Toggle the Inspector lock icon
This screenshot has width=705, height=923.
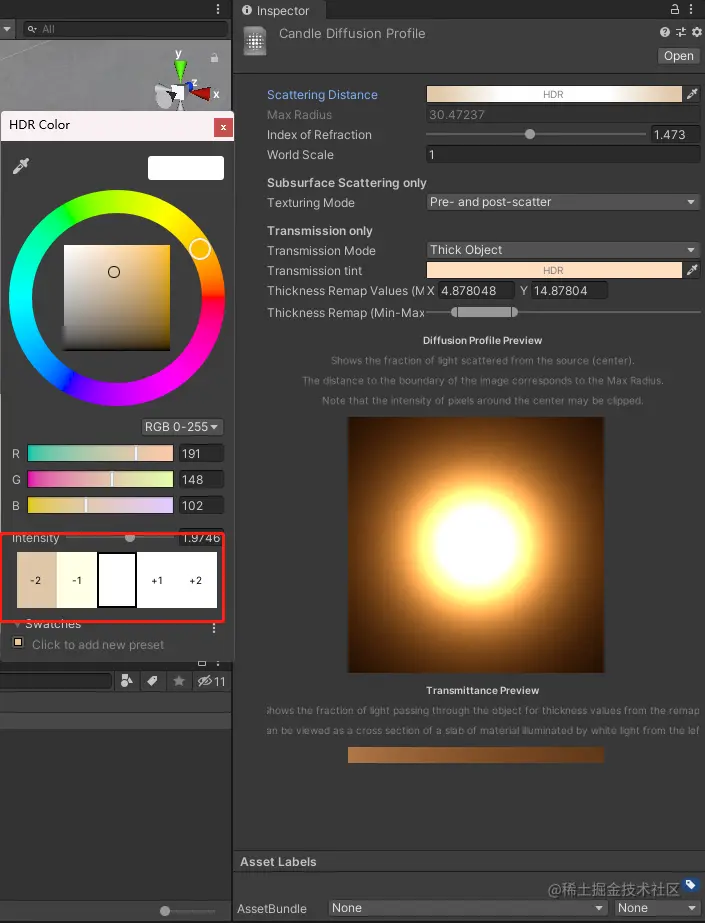[x=675, y=9]
